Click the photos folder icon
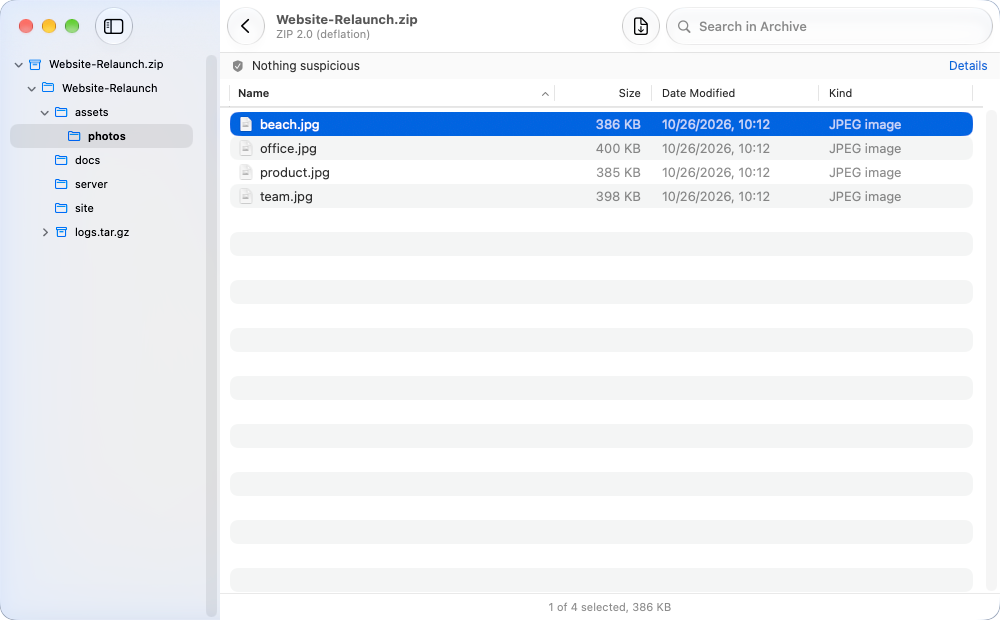The height and width of the screenshot is (620, 1000). (74, 136)
